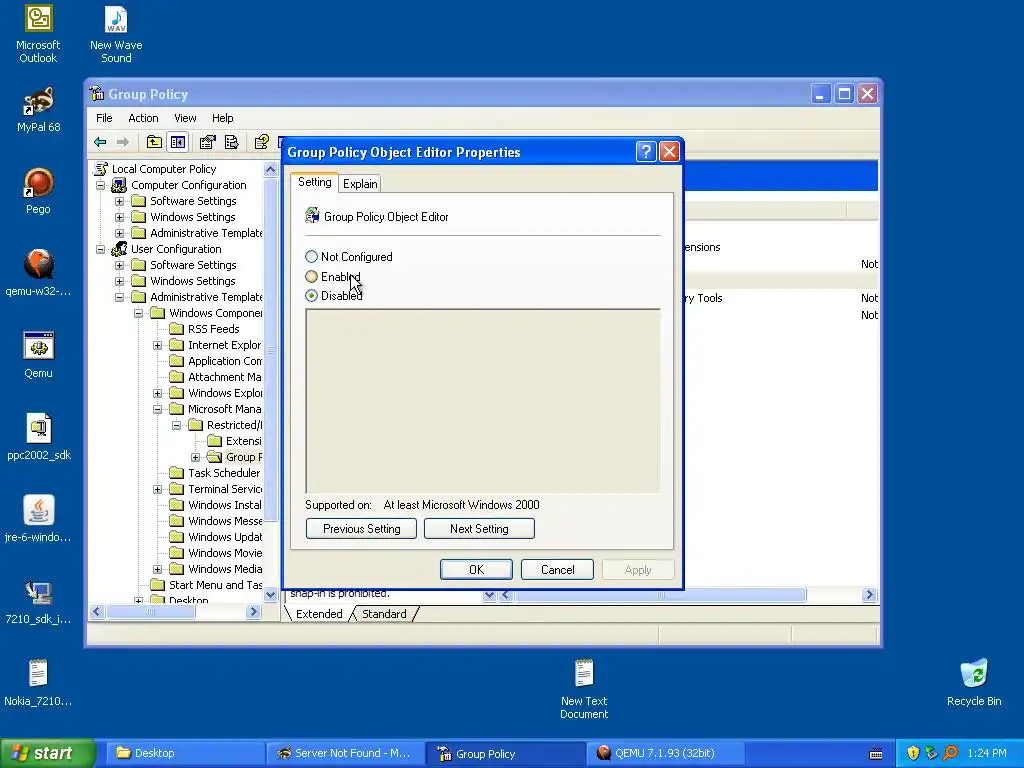Select the jre-6-windows installer icon
1024x768 pixels.
coord(38,519)
